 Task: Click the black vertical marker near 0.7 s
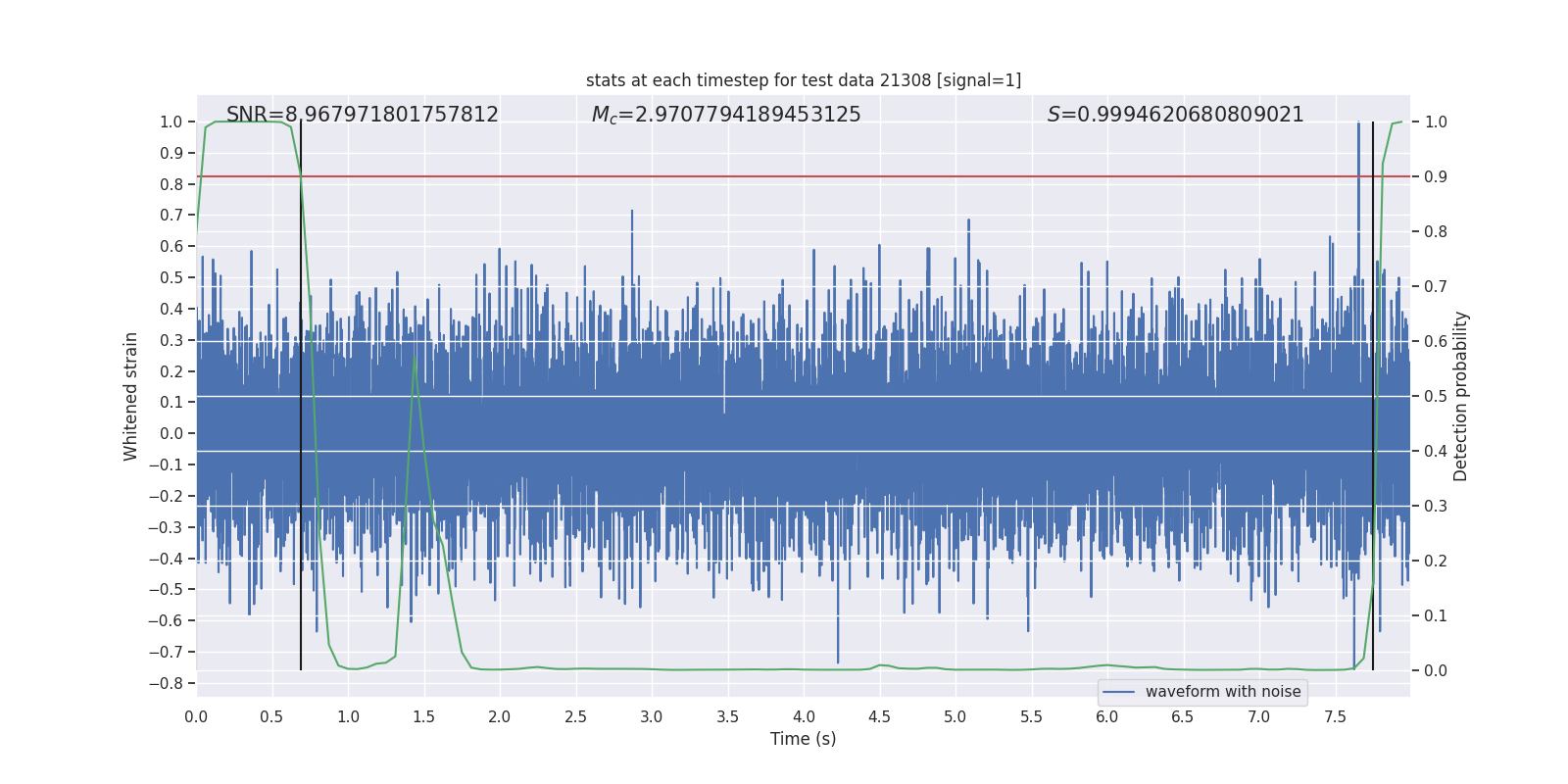click(x=301, y=396)
